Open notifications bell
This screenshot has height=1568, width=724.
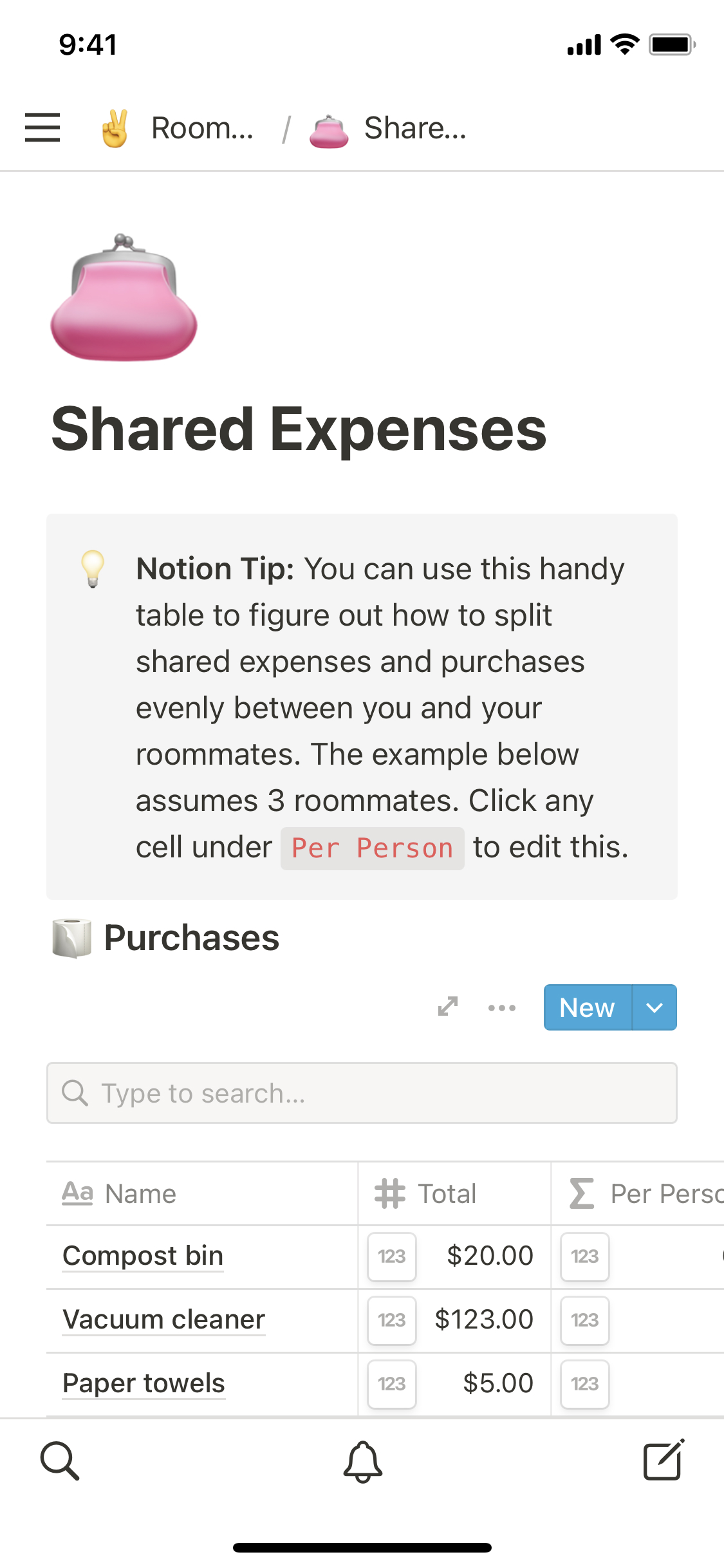tap(362, 1461)
